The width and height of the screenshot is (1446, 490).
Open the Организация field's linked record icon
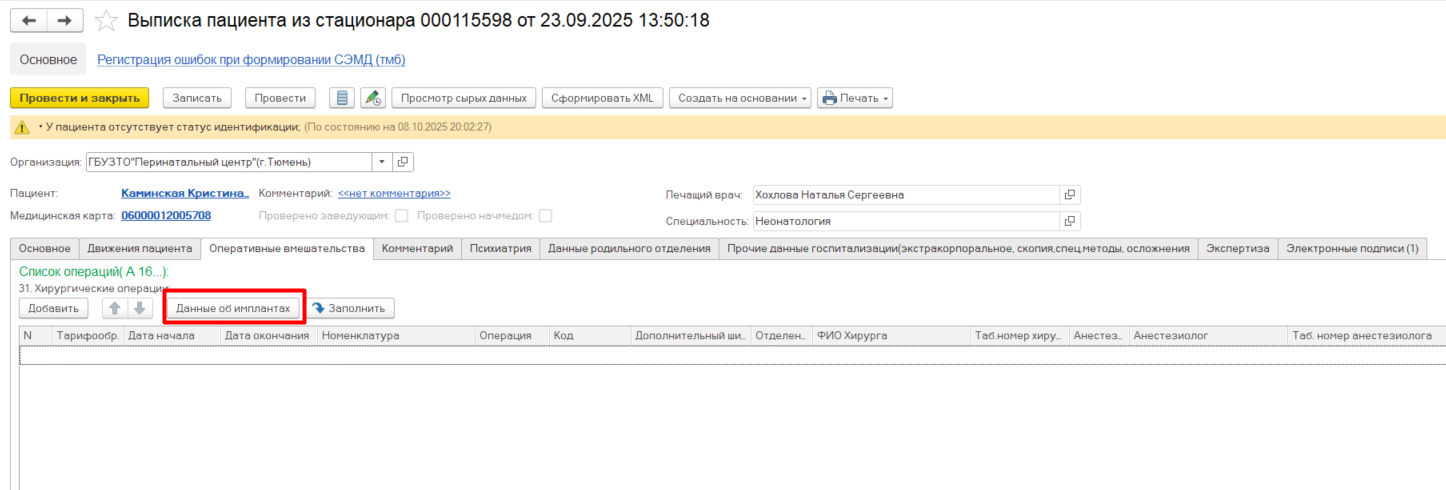(403, 162)
